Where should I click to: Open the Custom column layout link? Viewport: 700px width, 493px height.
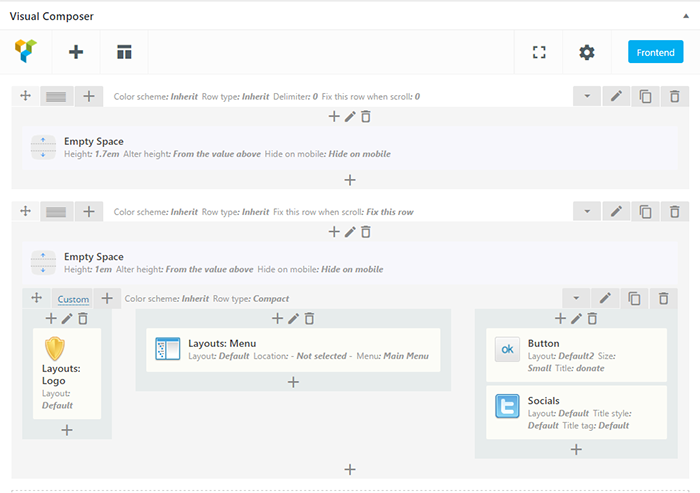tap(73, 299)
